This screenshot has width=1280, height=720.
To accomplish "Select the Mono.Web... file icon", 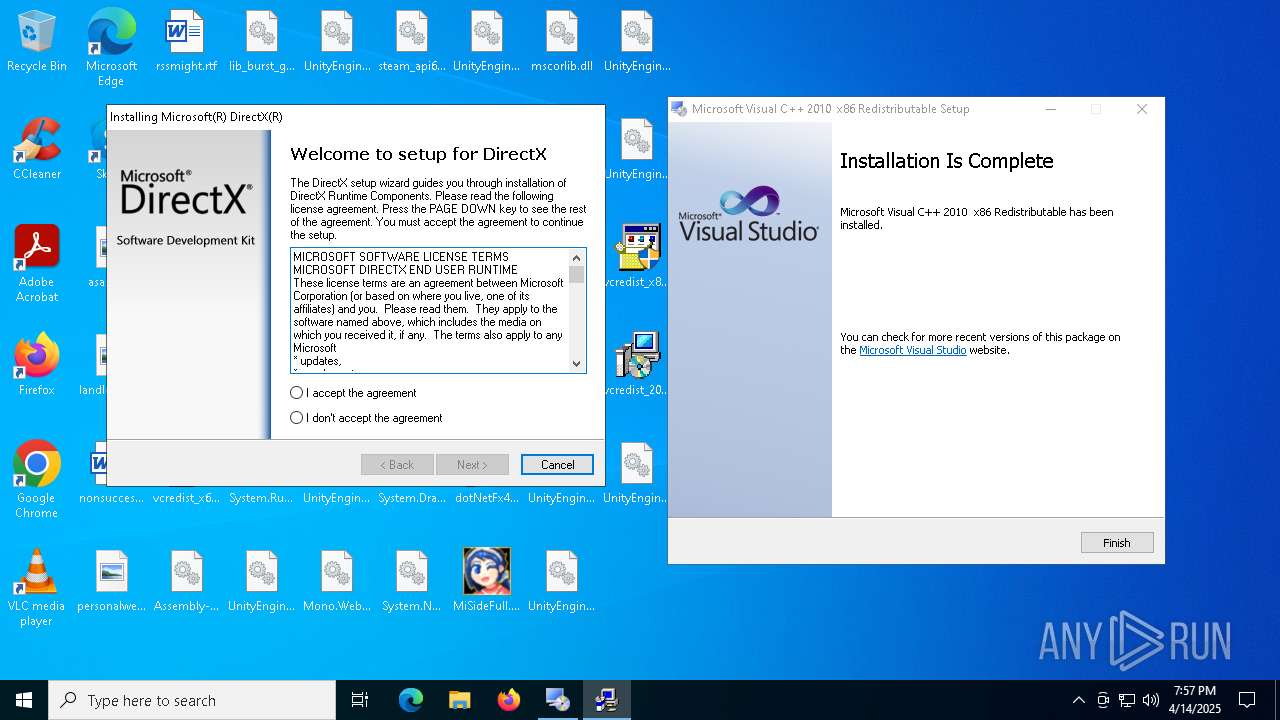I will [x=336, y=581].
